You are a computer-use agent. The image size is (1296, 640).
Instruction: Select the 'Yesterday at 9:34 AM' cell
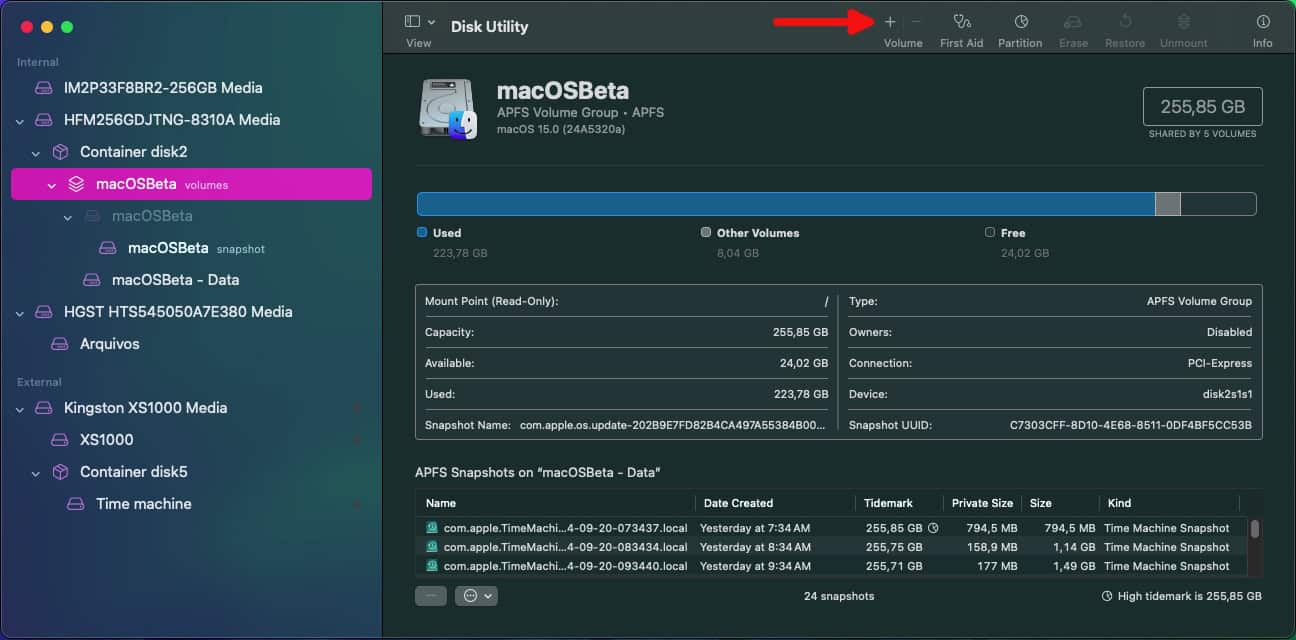755,566
